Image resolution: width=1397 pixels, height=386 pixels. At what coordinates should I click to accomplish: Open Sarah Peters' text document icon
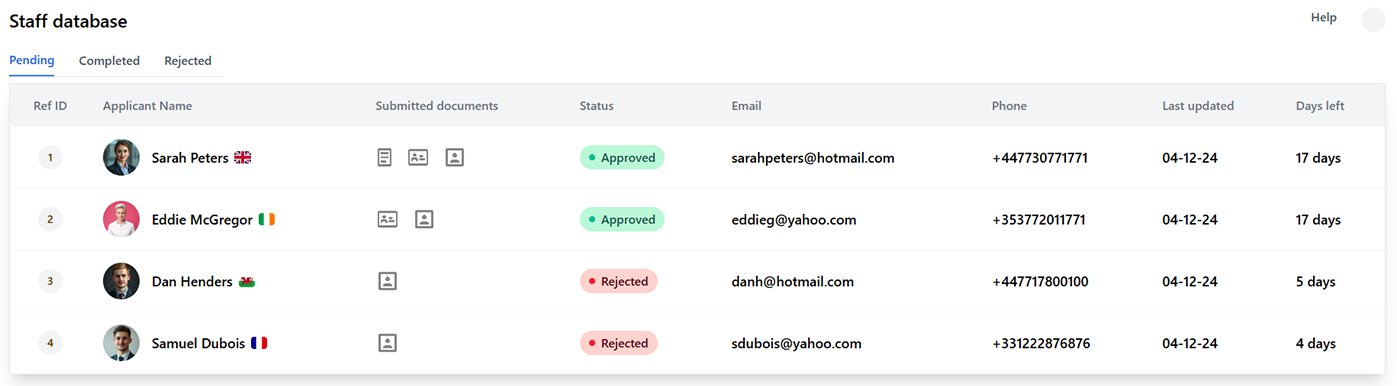(385, 158)
